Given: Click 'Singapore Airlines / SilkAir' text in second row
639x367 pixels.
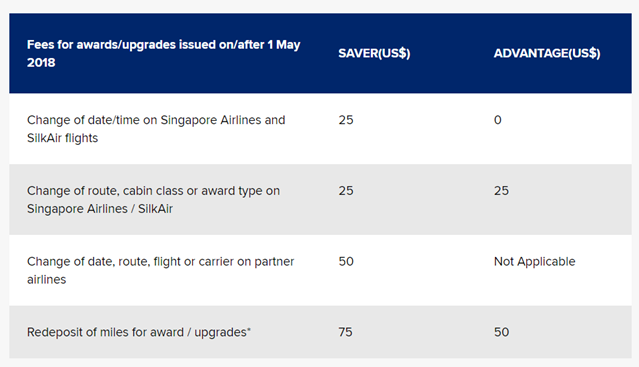Looking at the screenshot, I should [x=100, y=209].
